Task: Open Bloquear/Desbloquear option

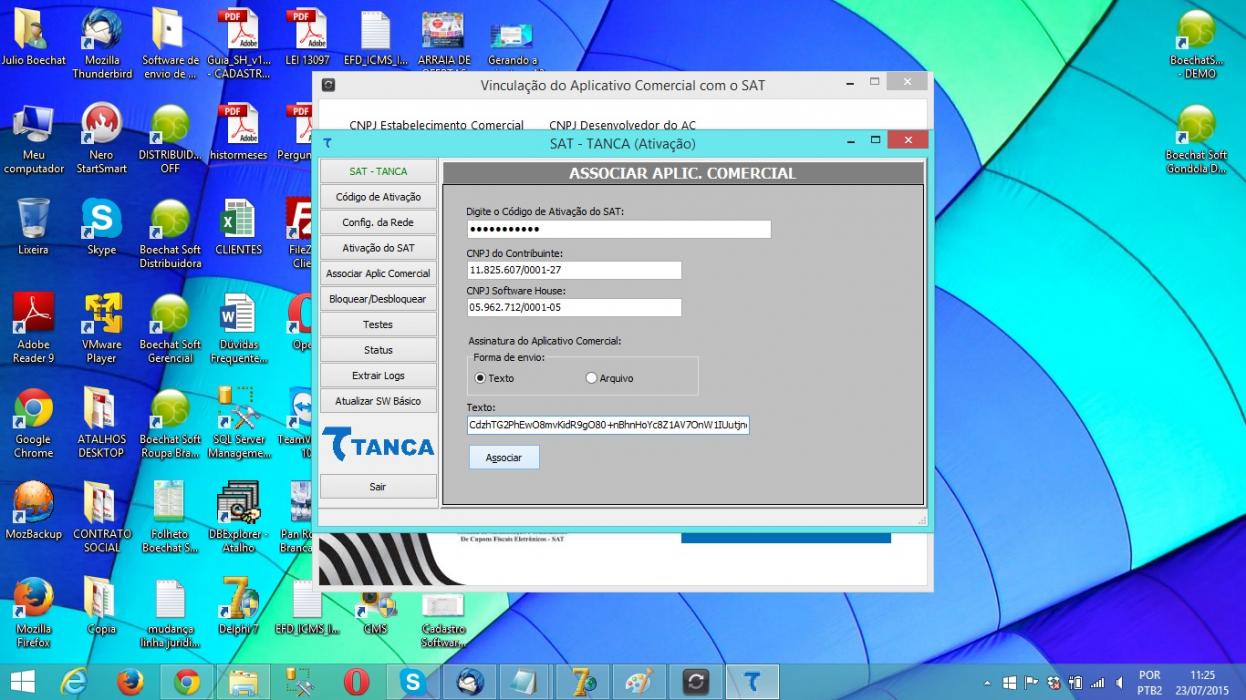Action: 378,299
